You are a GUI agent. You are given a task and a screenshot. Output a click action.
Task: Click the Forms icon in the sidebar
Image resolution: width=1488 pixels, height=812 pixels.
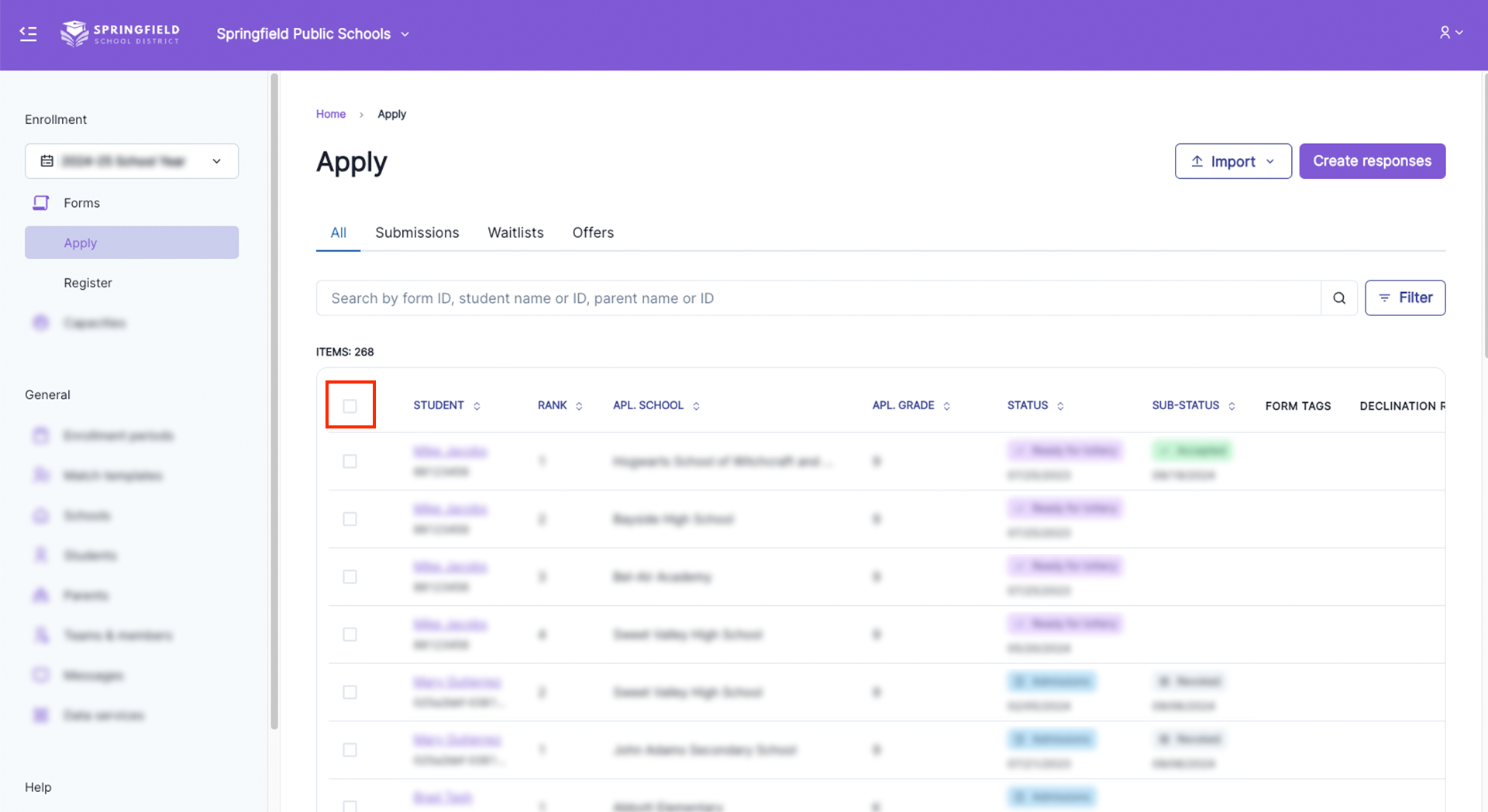(41, 203)
